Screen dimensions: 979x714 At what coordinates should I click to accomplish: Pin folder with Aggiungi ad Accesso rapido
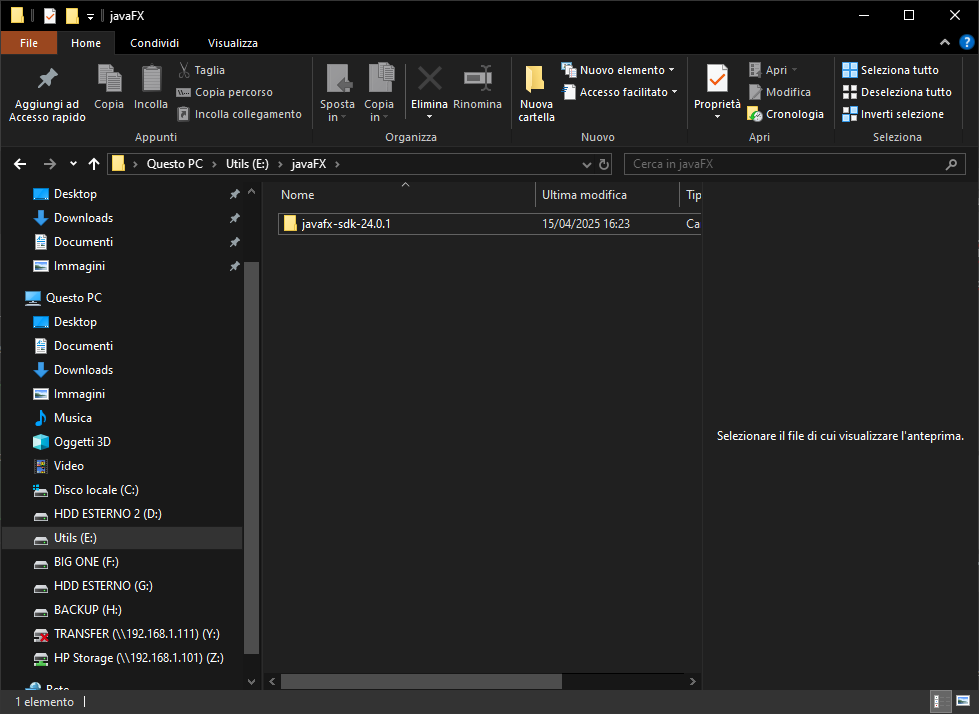[x=47, y=94]
